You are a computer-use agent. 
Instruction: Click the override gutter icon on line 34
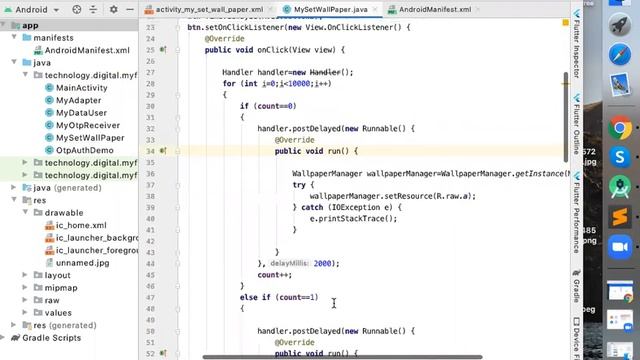coord(163,151)
